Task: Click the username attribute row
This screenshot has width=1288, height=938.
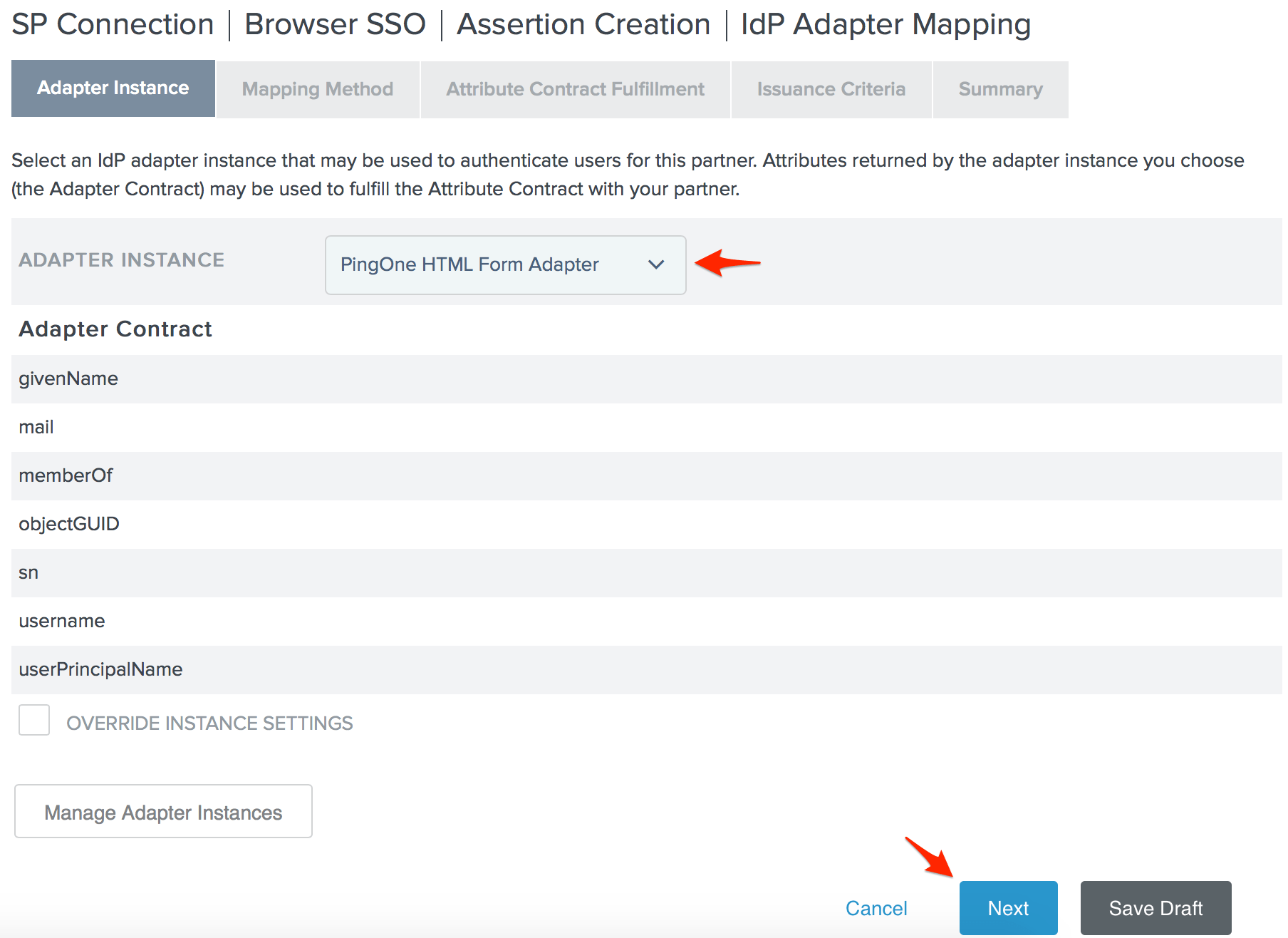Action: (x=62, y=621)
